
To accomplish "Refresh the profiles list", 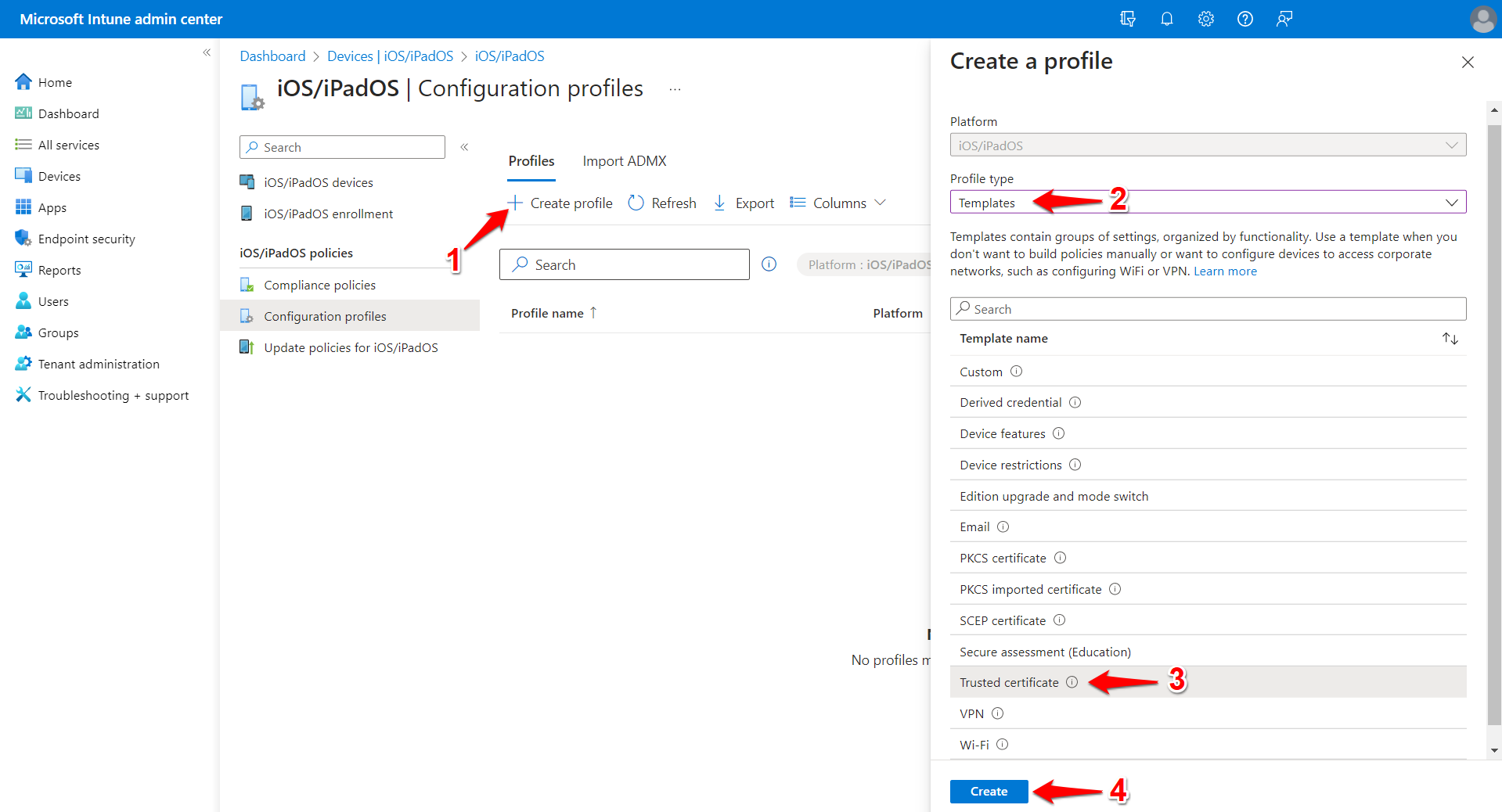I will point(662,203).
